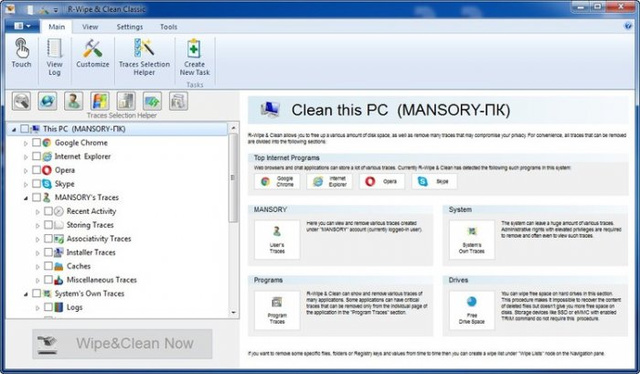Open User's Traces card

tap(277, 240)
